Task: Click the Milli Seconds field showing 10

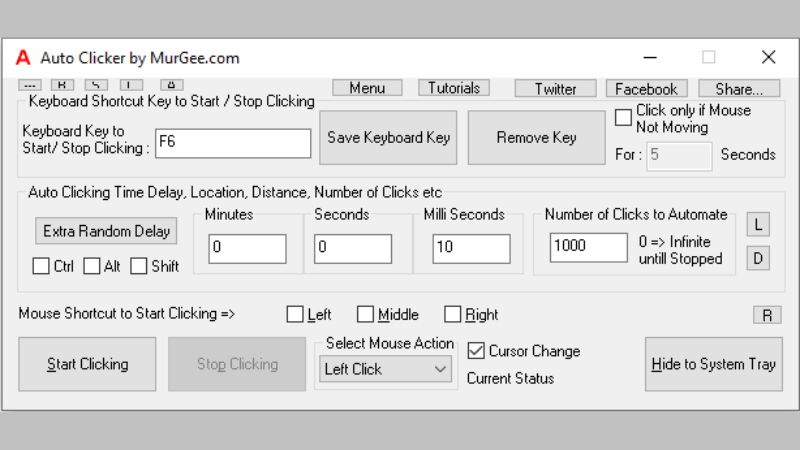Action: tap(471, 248)
